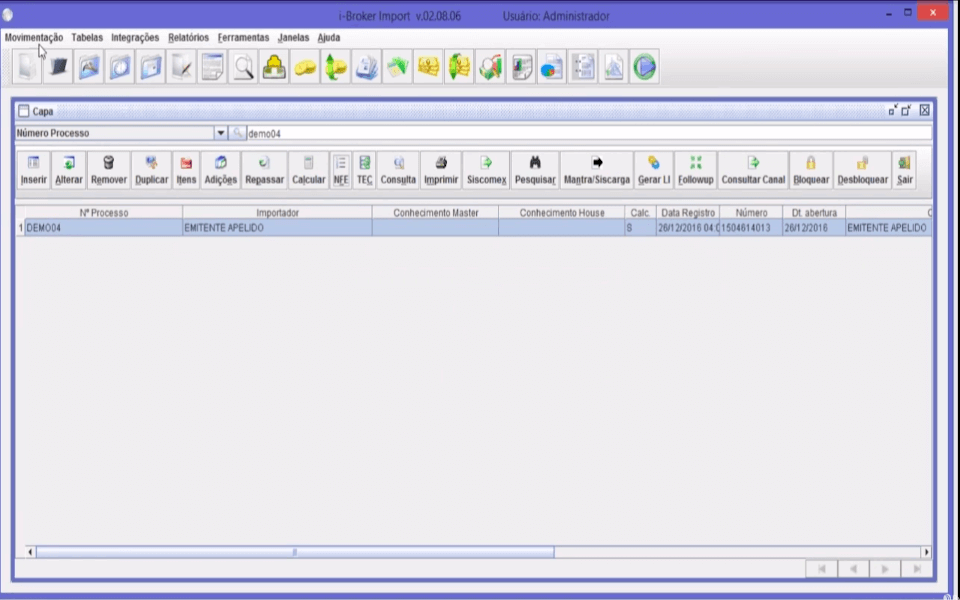Click the Gerar LI button
Image resolution: width=960 pixels, height=600 pixels.
click(654, 170)
